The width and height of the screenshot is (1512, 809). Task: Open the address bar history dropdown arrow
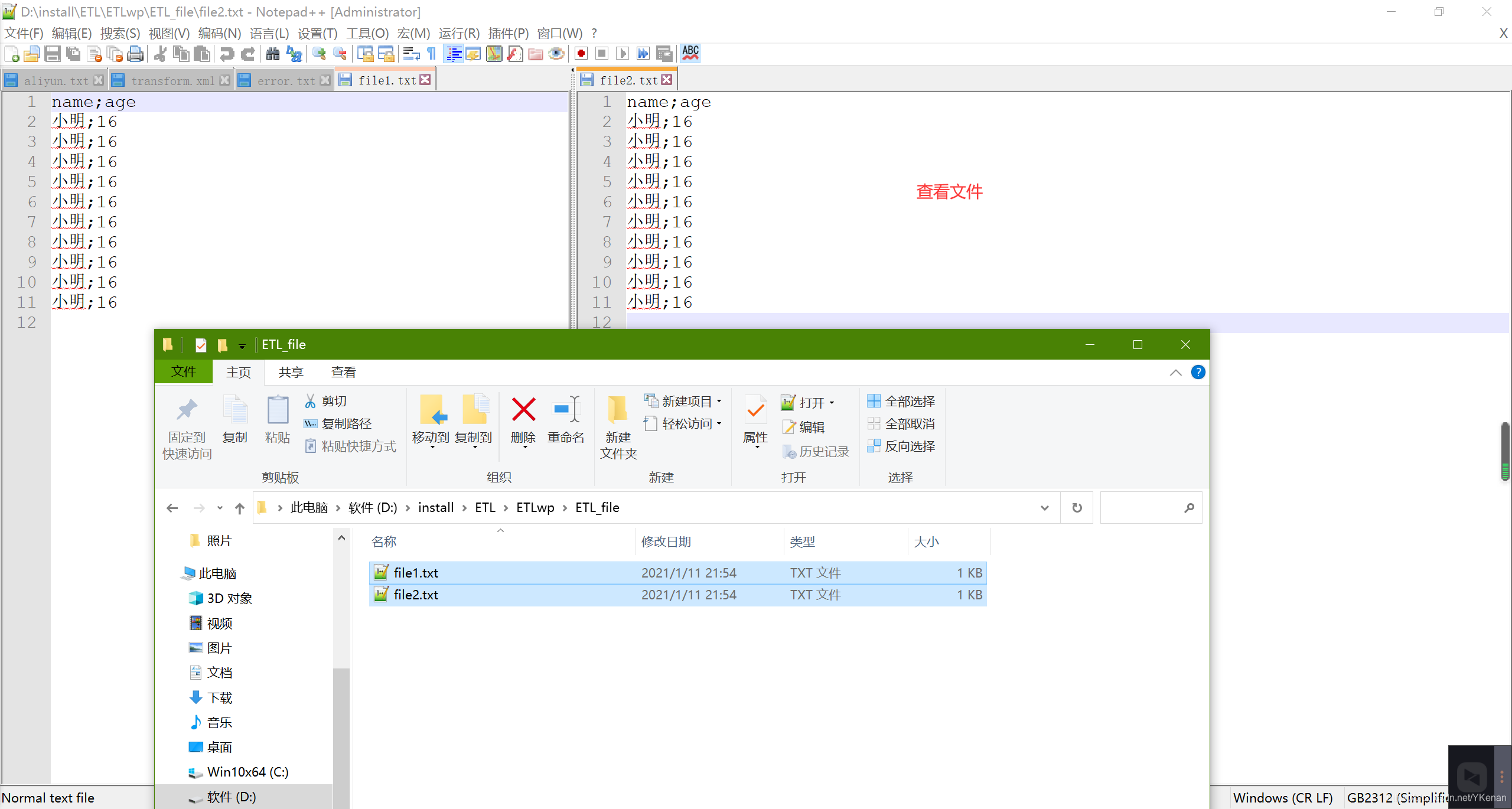point(1044,507)
